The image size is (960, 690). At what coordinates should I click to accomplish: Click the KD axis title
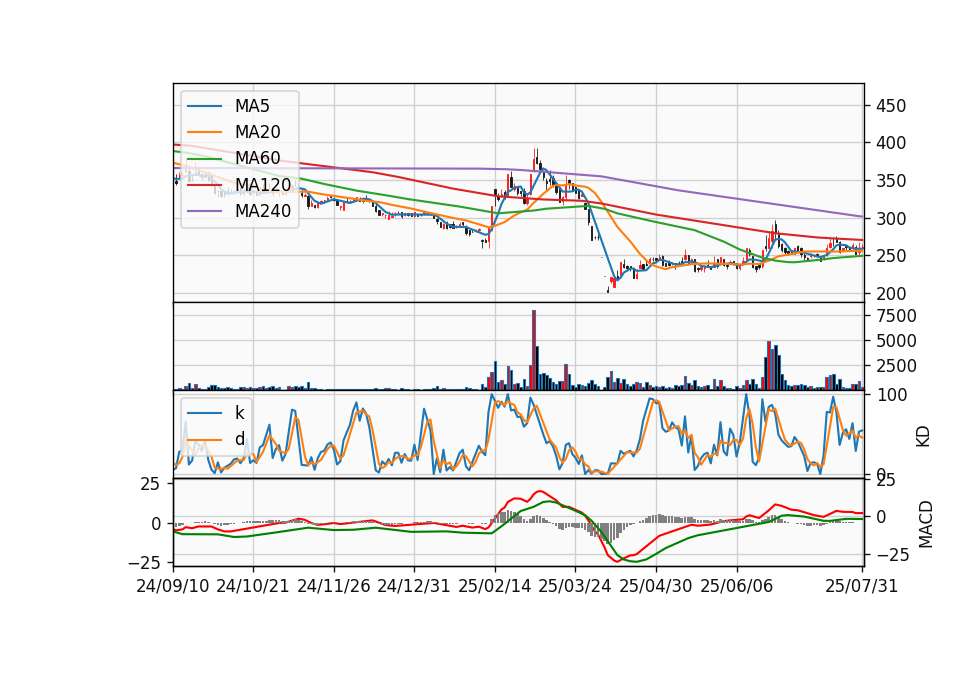pyautogui.click(x=923, y=437)
